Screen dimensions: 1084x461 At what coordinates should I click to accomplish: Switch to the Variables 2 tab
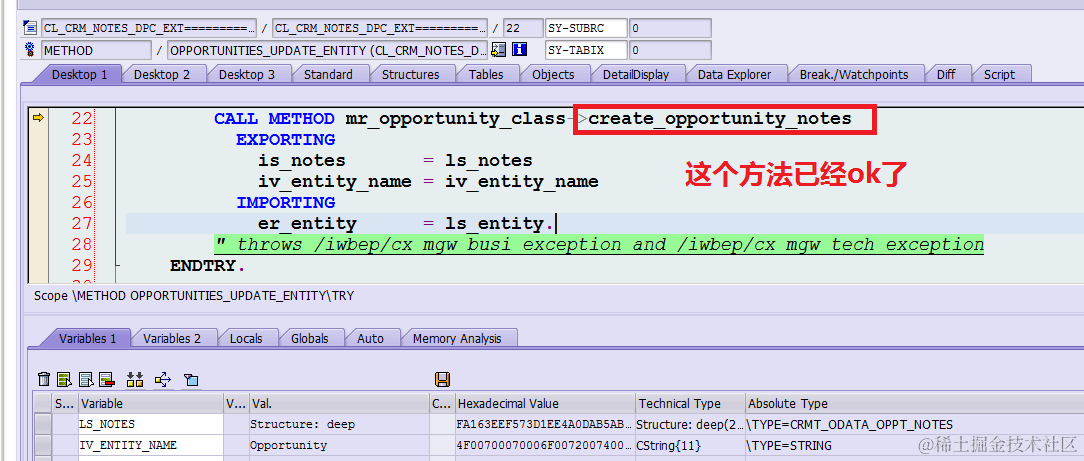click(171, 339)
